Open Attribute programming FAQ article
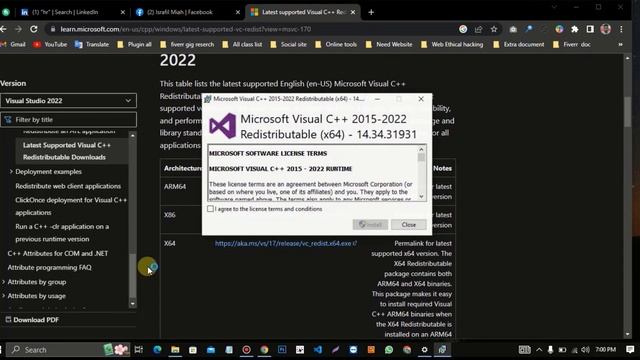 click(x=49, y=267)
